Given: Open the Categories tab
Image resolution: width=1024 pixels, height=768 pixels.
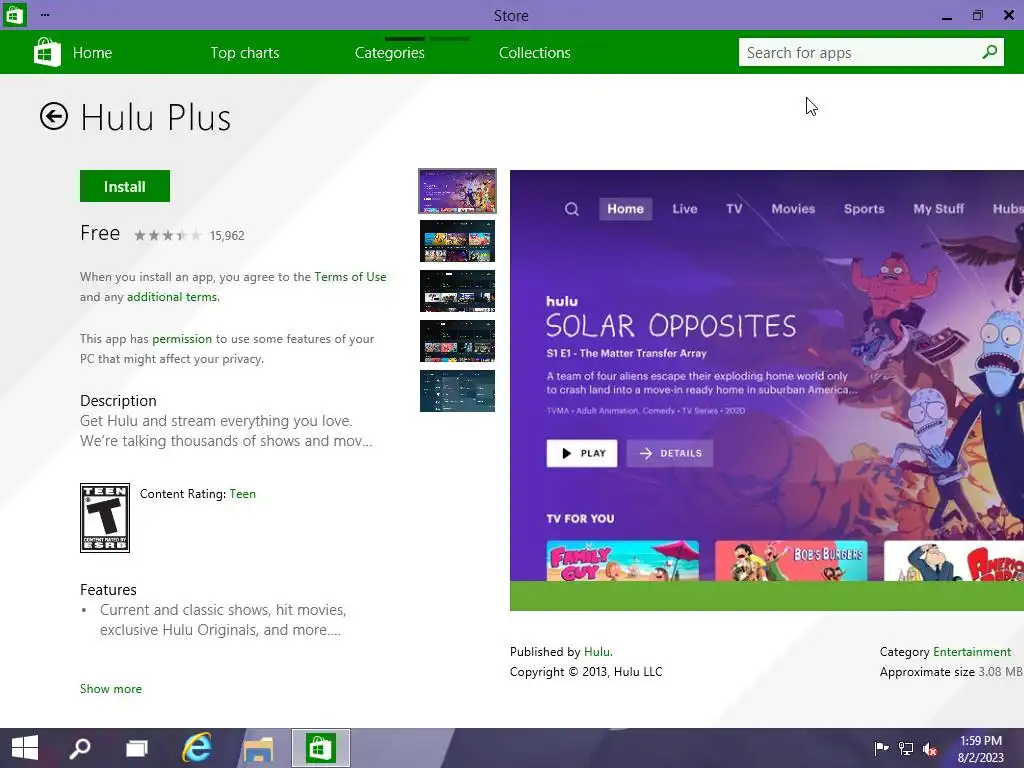Looking at the screenshot, I should point(390,53).
